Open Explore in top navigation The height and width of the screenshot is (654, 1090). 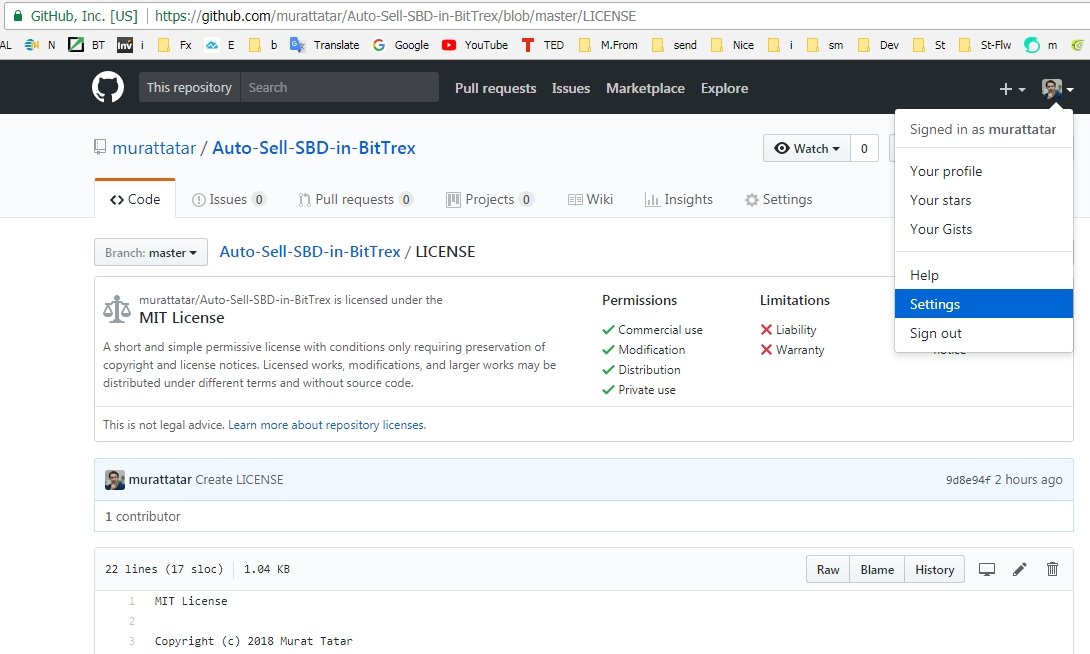(x=724, y=88)
